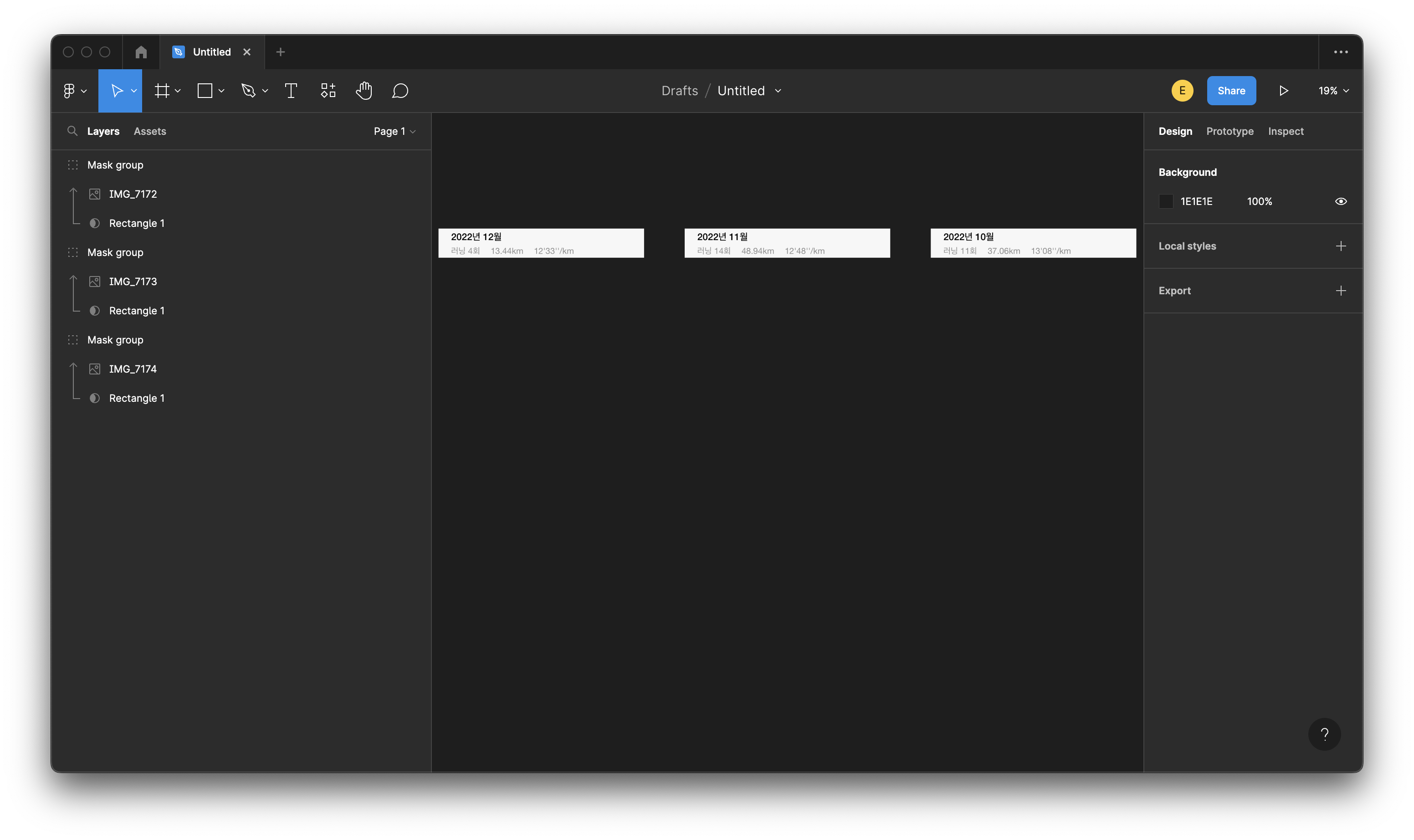Select the Comment tool
The height and width of the screenshot is (840, 1414).
pyautogui.click(x=400, y=91)
